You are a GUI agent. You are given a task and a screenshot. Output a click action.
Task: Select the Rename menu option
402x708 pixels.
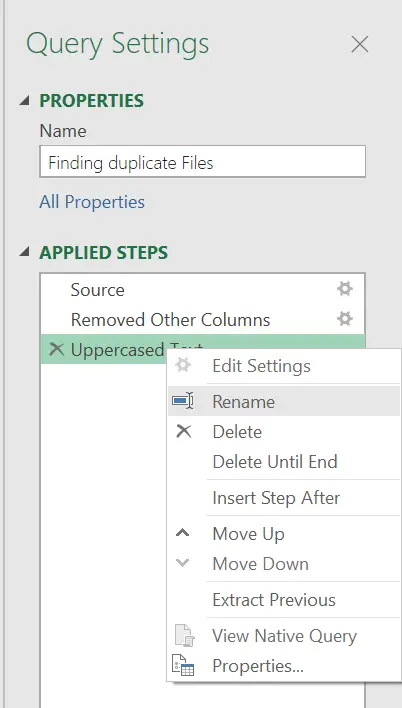pyautogui.click(x=243, y=401)
